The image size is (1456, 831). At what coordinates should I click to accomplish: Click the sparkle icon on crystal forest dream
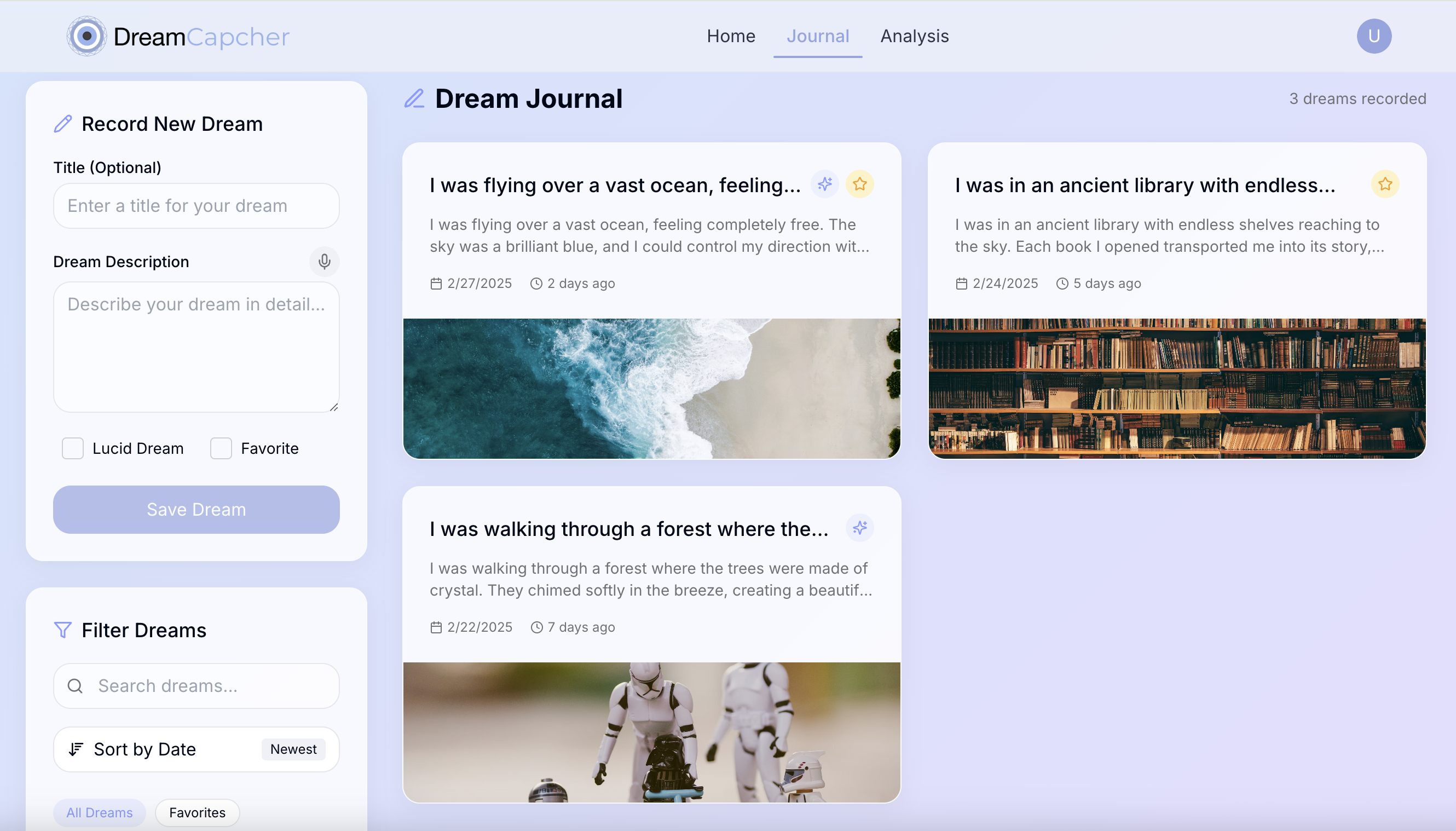[860, 528]
